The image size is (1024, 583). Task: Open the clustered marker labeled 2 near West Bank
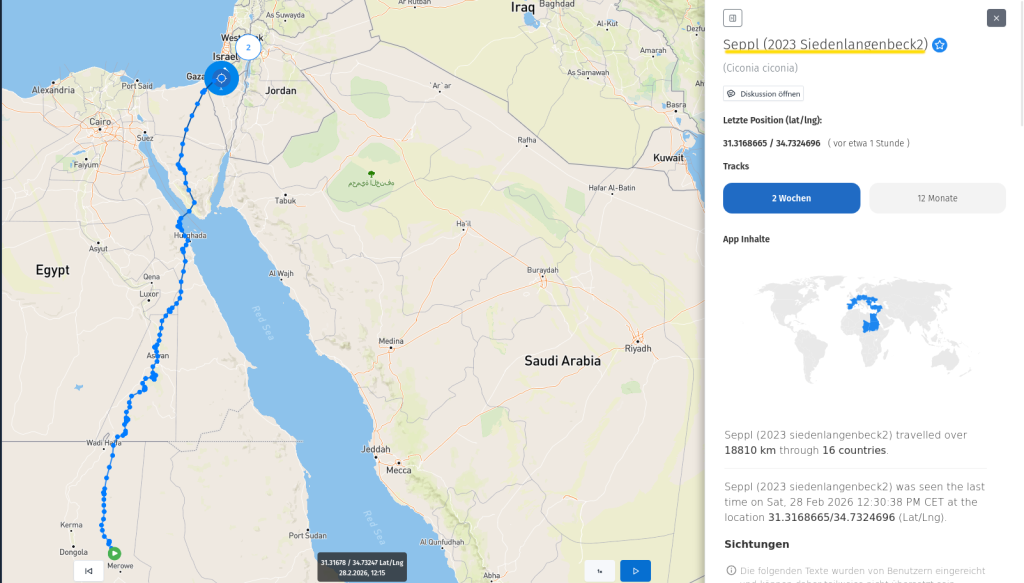pyautogui.click(x=246, y=46)
